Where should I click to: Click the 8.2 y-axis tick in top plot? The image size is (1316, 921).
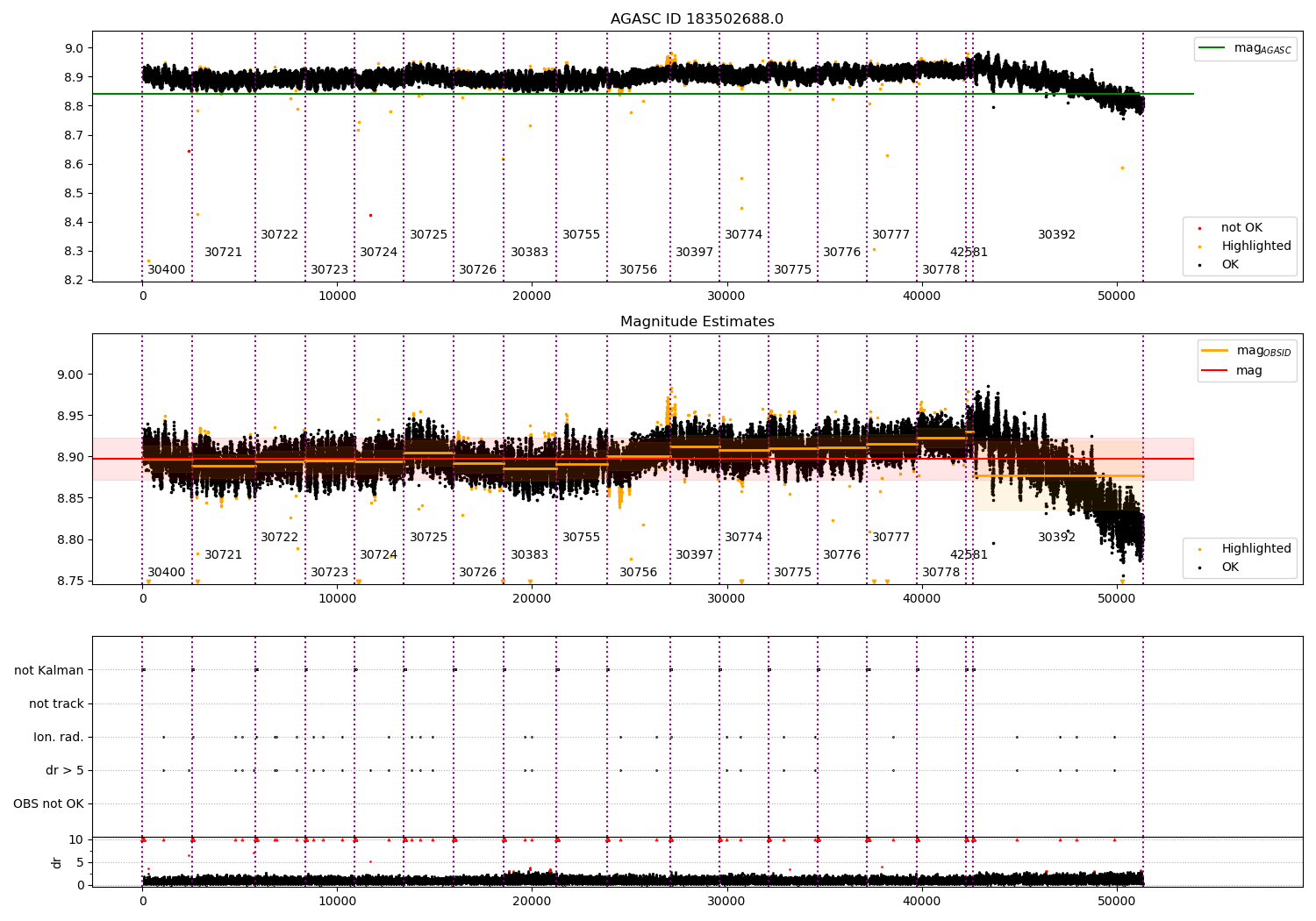75,281
